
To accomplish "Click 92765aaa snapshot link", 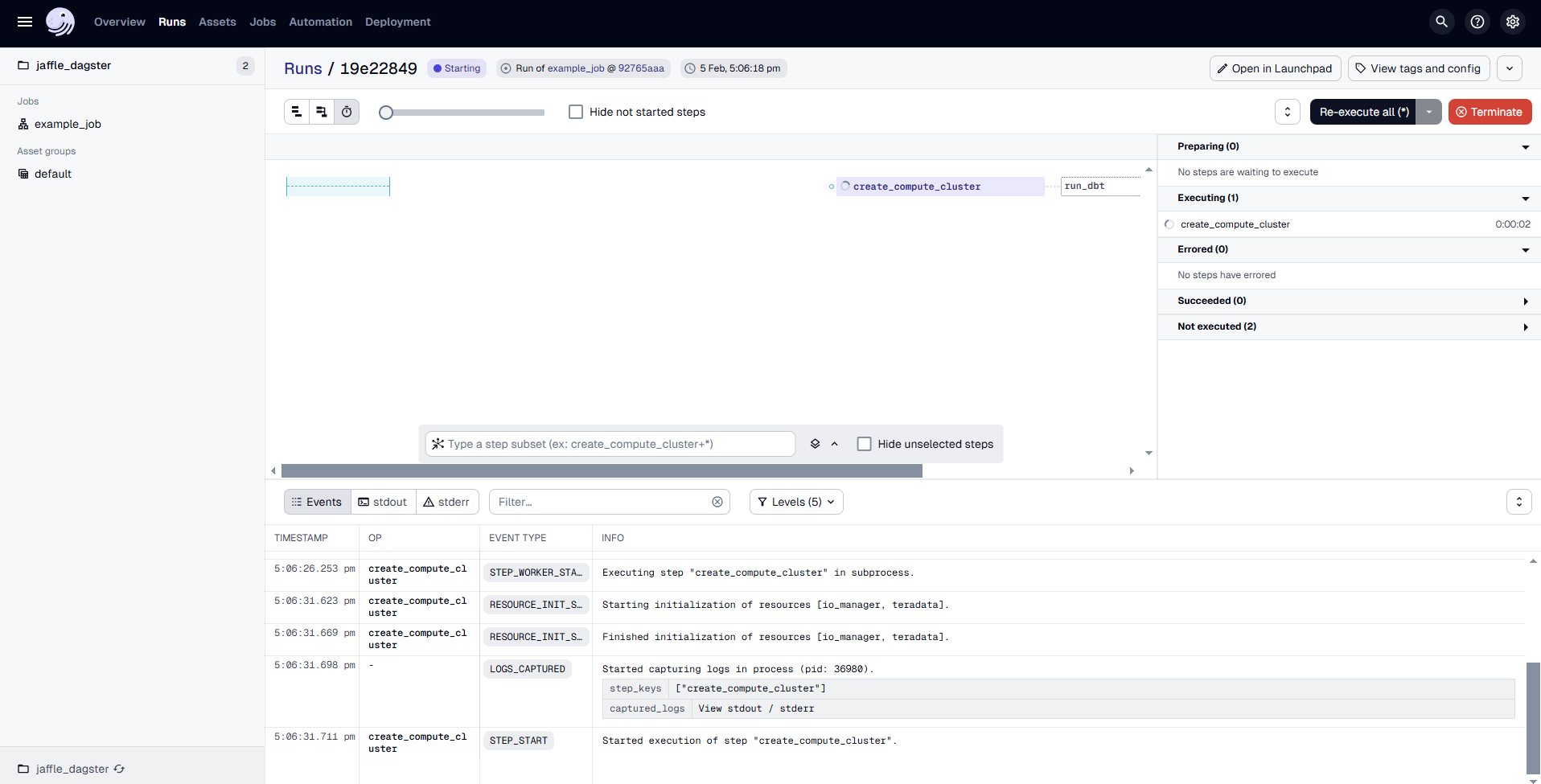I will pos(641,68).
